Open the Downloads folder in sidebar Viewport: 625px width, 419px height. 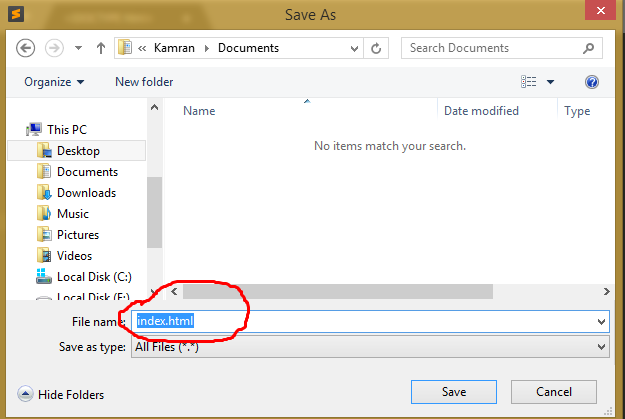pos(86,193)
